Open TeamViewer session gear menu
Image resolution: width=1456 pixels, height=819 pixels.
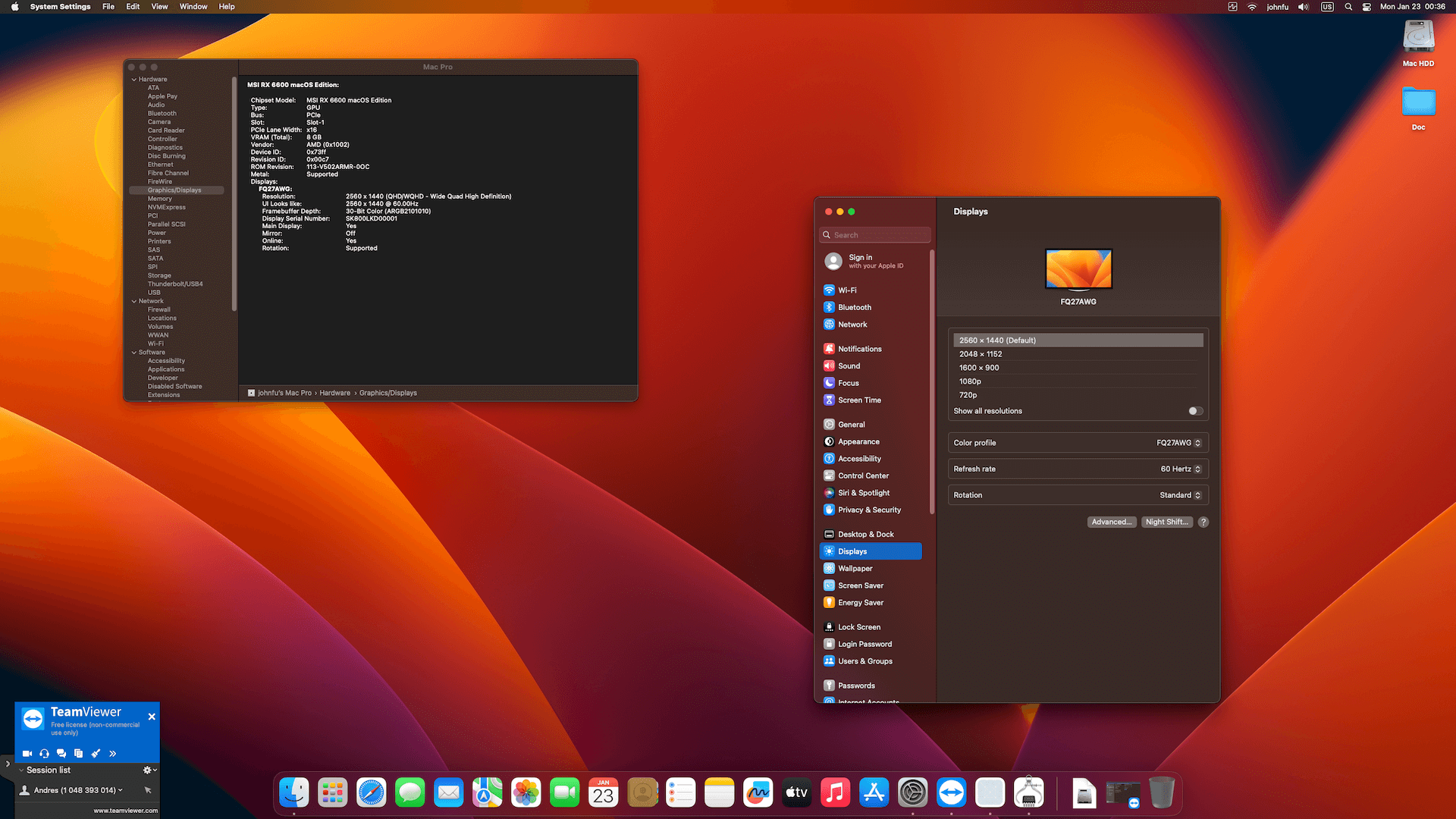149,770
